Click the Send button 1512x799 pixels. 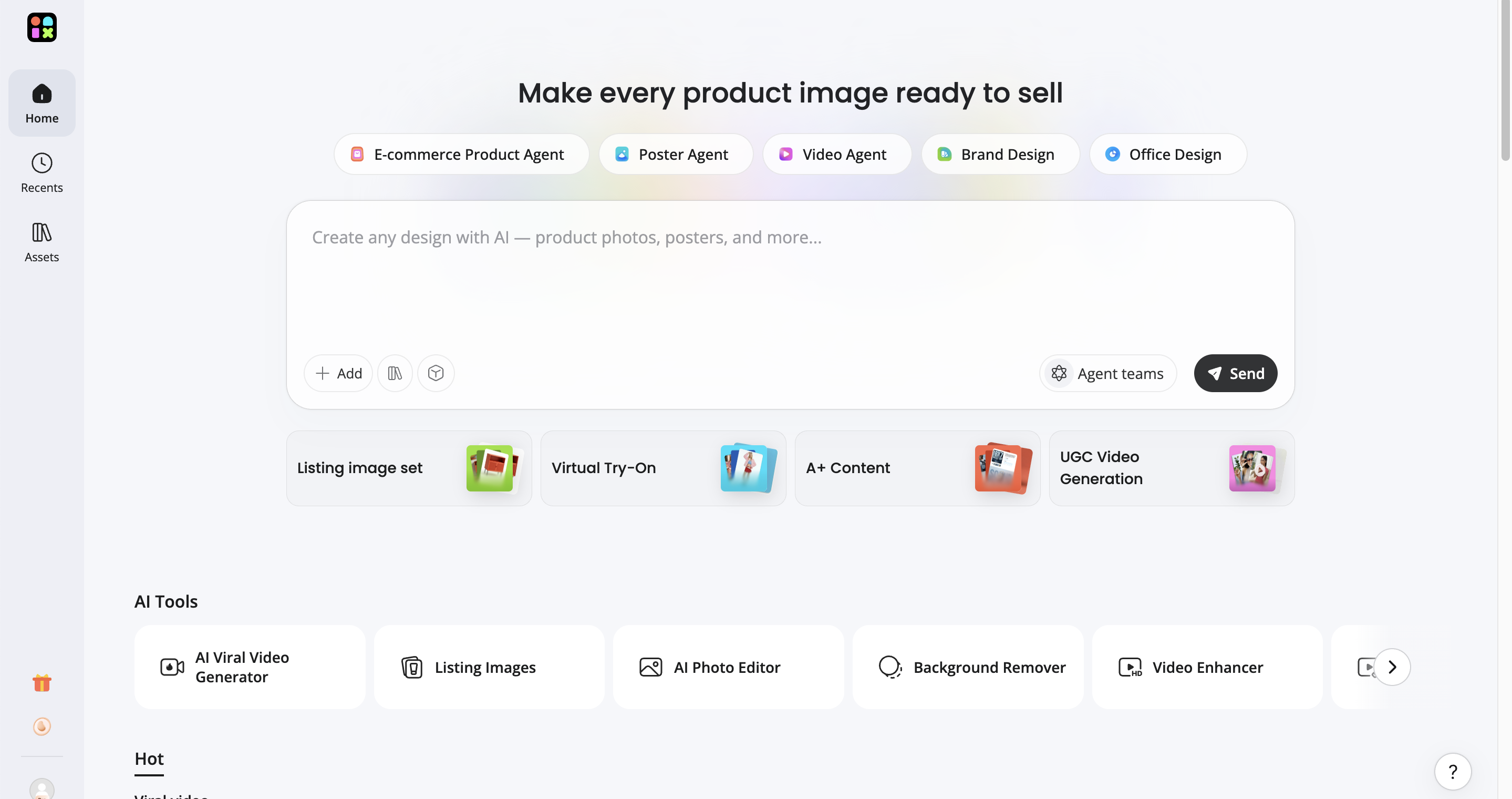coord(1236,373)
